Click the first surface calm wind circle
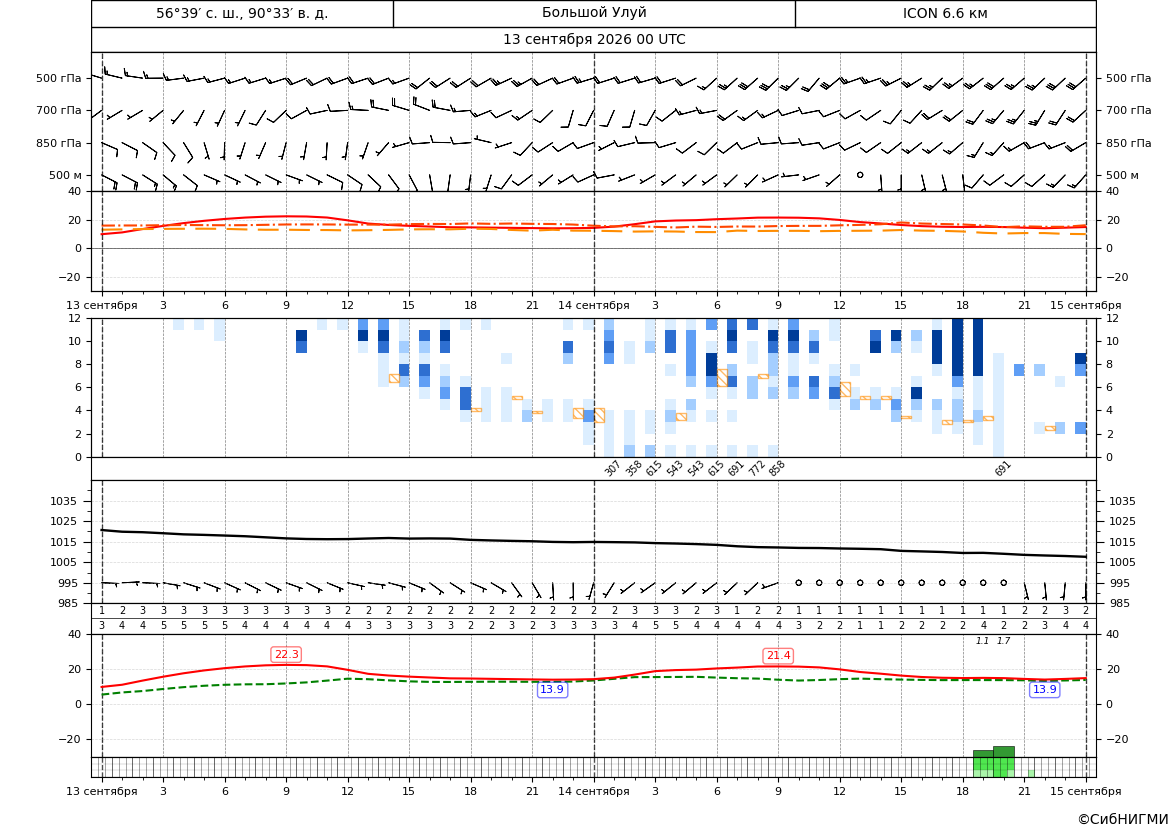 coord(798,582)
